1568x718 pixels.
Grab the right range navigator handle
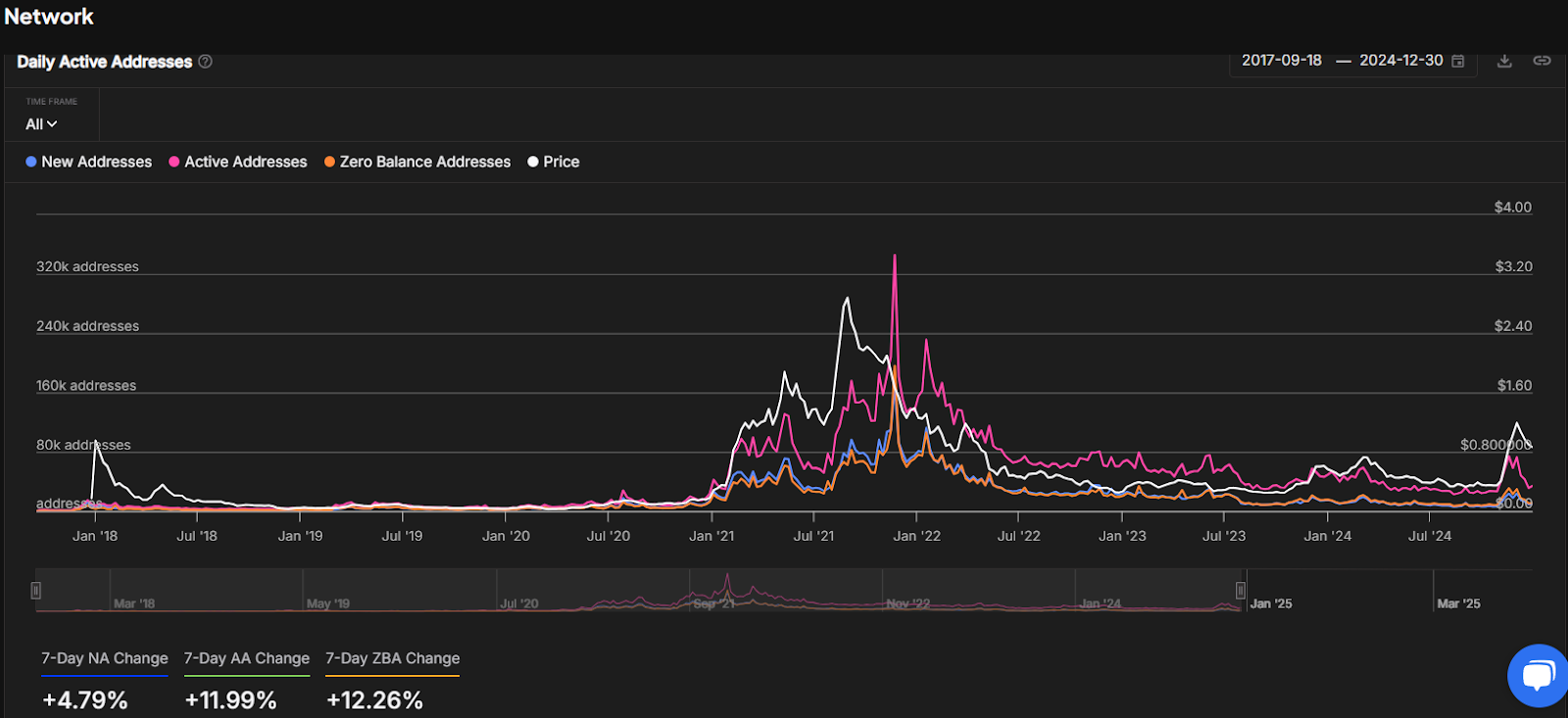(x=1241, y=591)
